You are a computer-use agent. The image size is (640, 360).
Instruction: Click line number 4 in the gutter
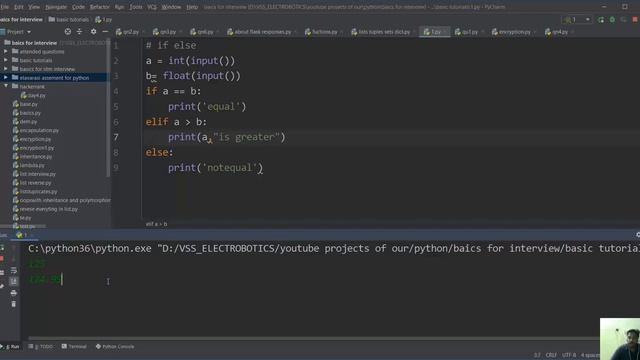click(x=116, y=91)
